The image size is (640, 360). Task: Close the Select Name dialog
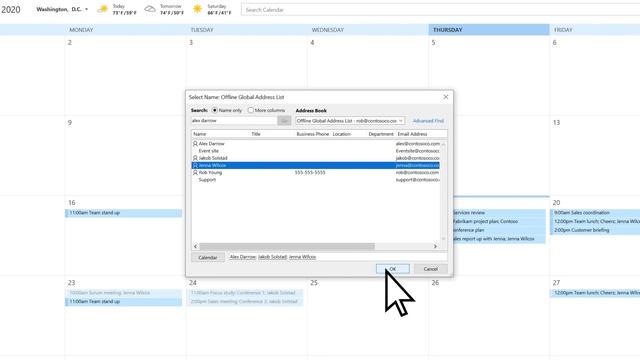point(446,97)
